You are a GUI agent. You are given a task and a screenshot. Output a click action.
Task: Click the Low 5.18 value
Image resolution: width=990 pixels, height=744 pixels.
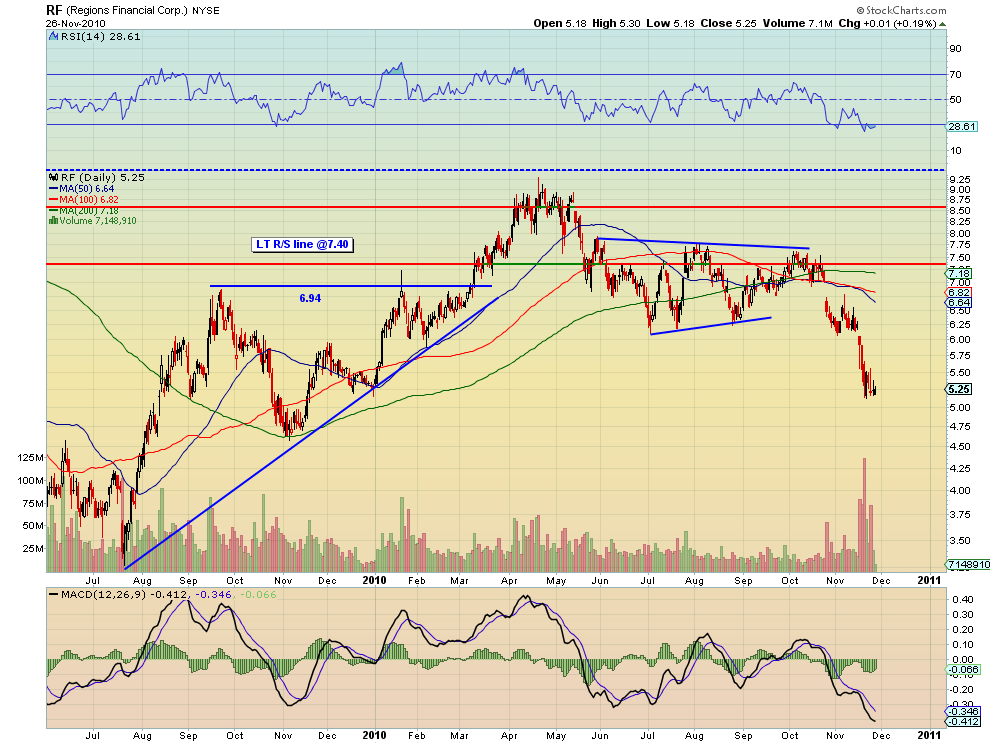671,23
